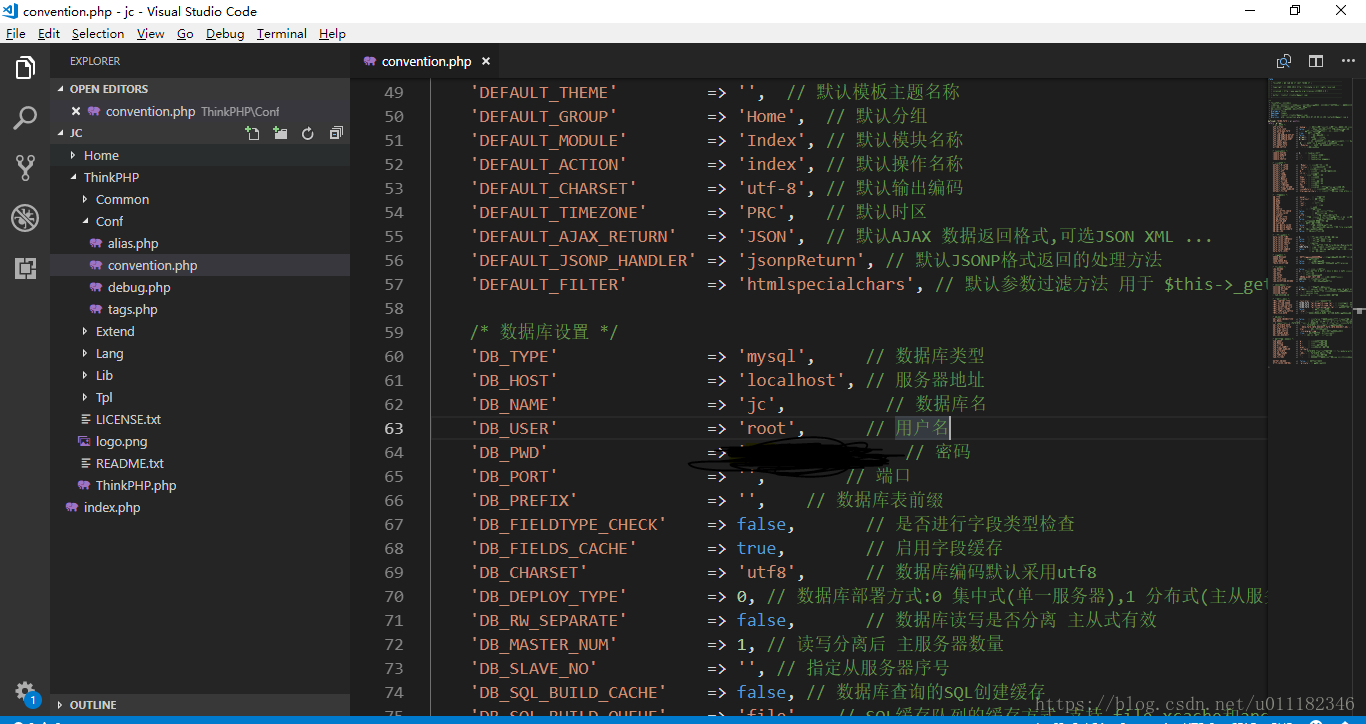Image resolution: width=1366 pixels, height=724 pixels.
Task: Open logo.png in the explorer
Action: 200,441
